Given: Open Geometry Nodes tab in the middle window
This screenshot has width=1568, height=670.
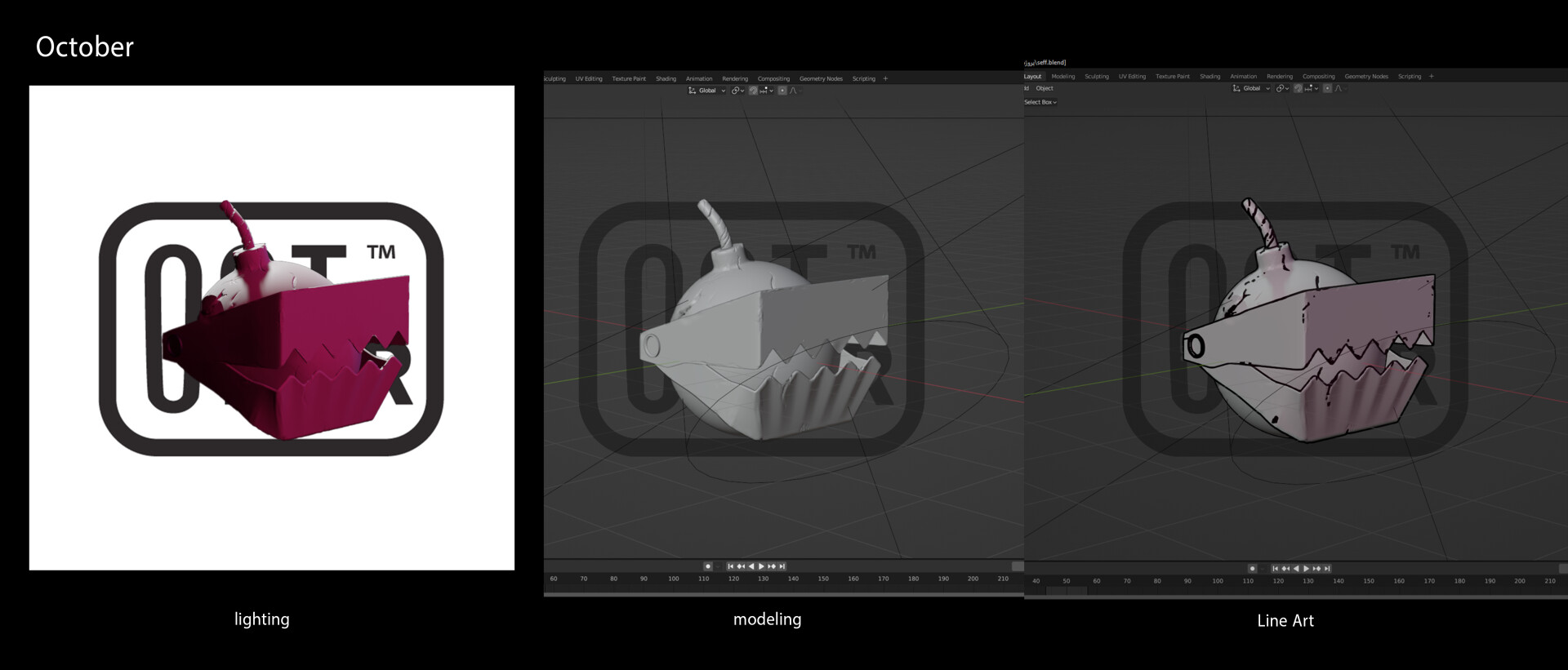Looking at the screenshot, I should 821,79.
